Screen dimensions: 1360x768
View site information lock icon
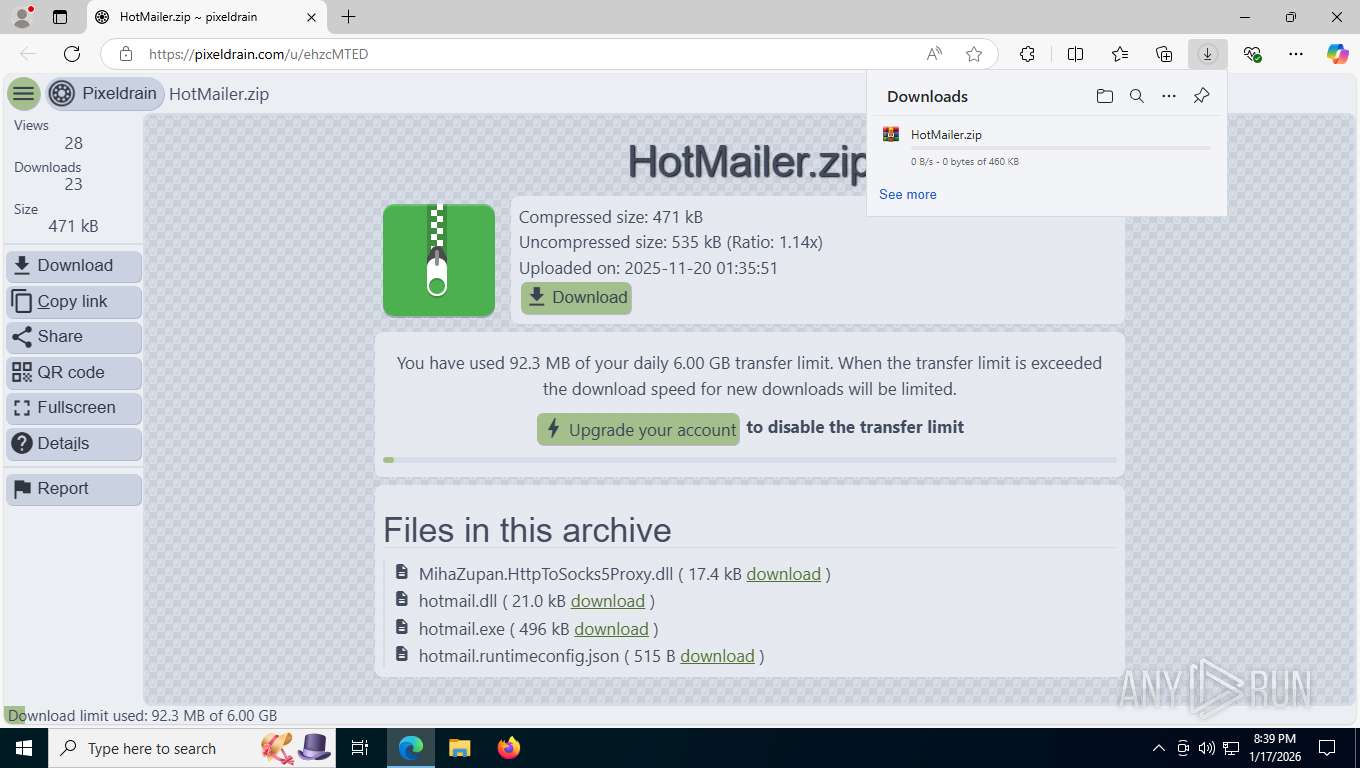pyautogui.click(x=125, y=54)
